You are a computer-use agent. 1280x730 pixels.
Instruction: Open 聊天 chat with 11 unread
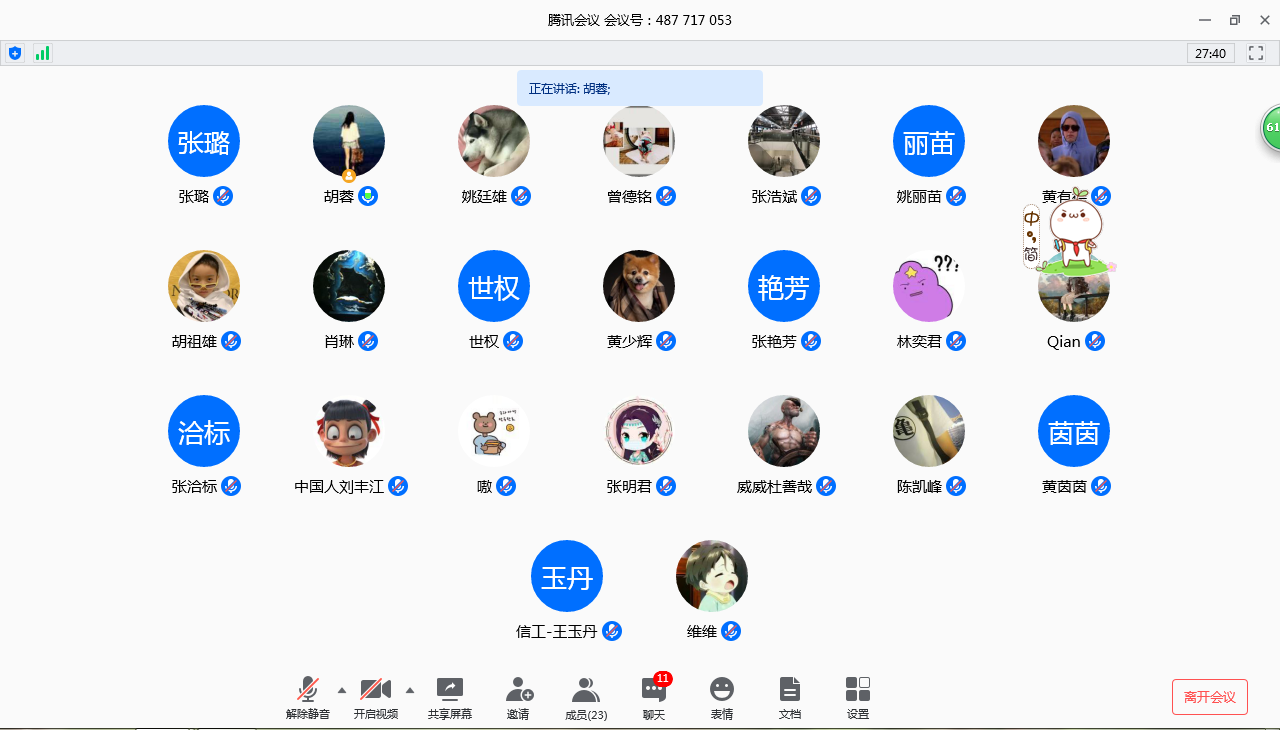[x=654, y=698]
